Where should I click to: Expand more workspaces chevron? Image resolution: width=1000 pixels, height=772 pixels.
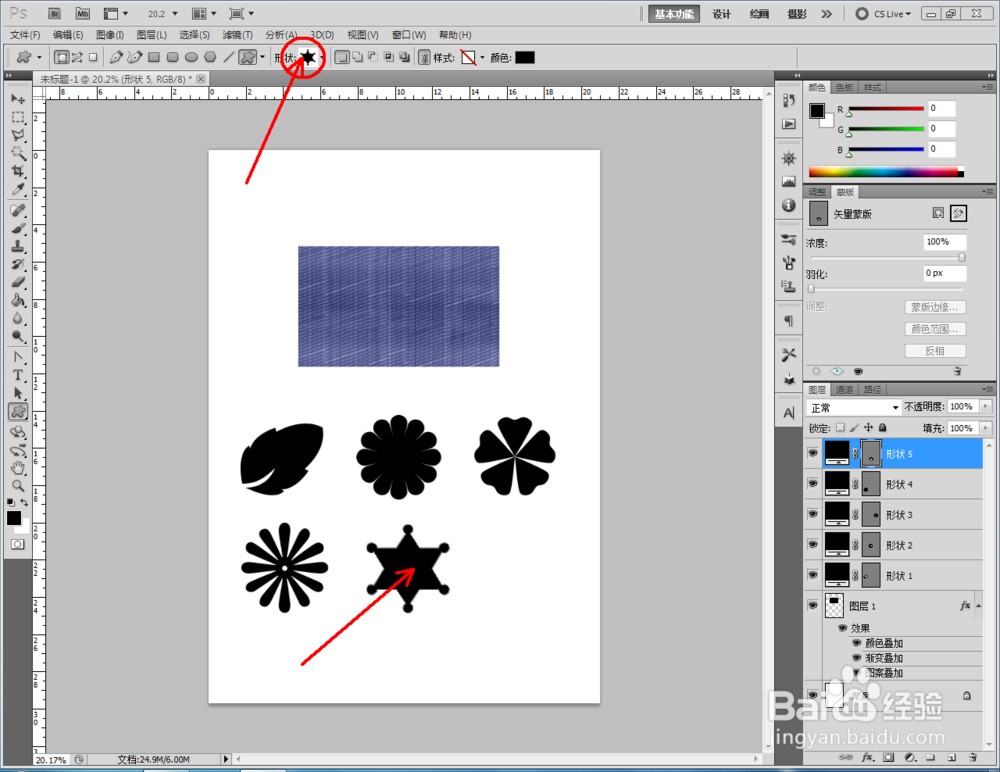827,13
